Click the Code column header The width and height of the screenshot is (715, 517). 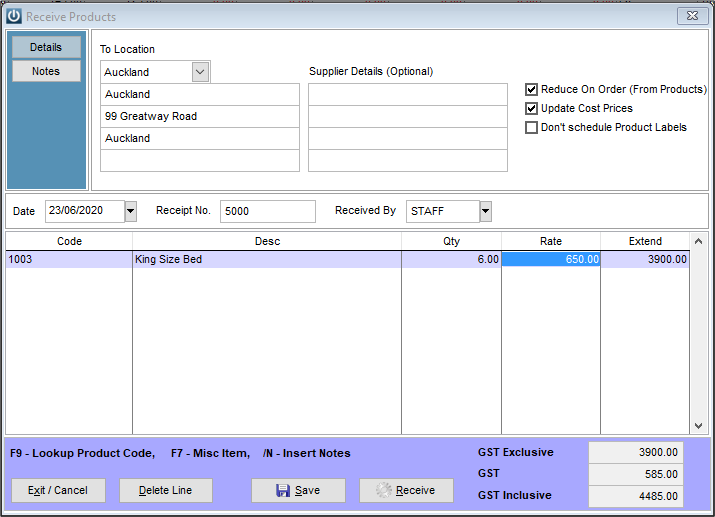pyautogui.click(x=69, y=241)
